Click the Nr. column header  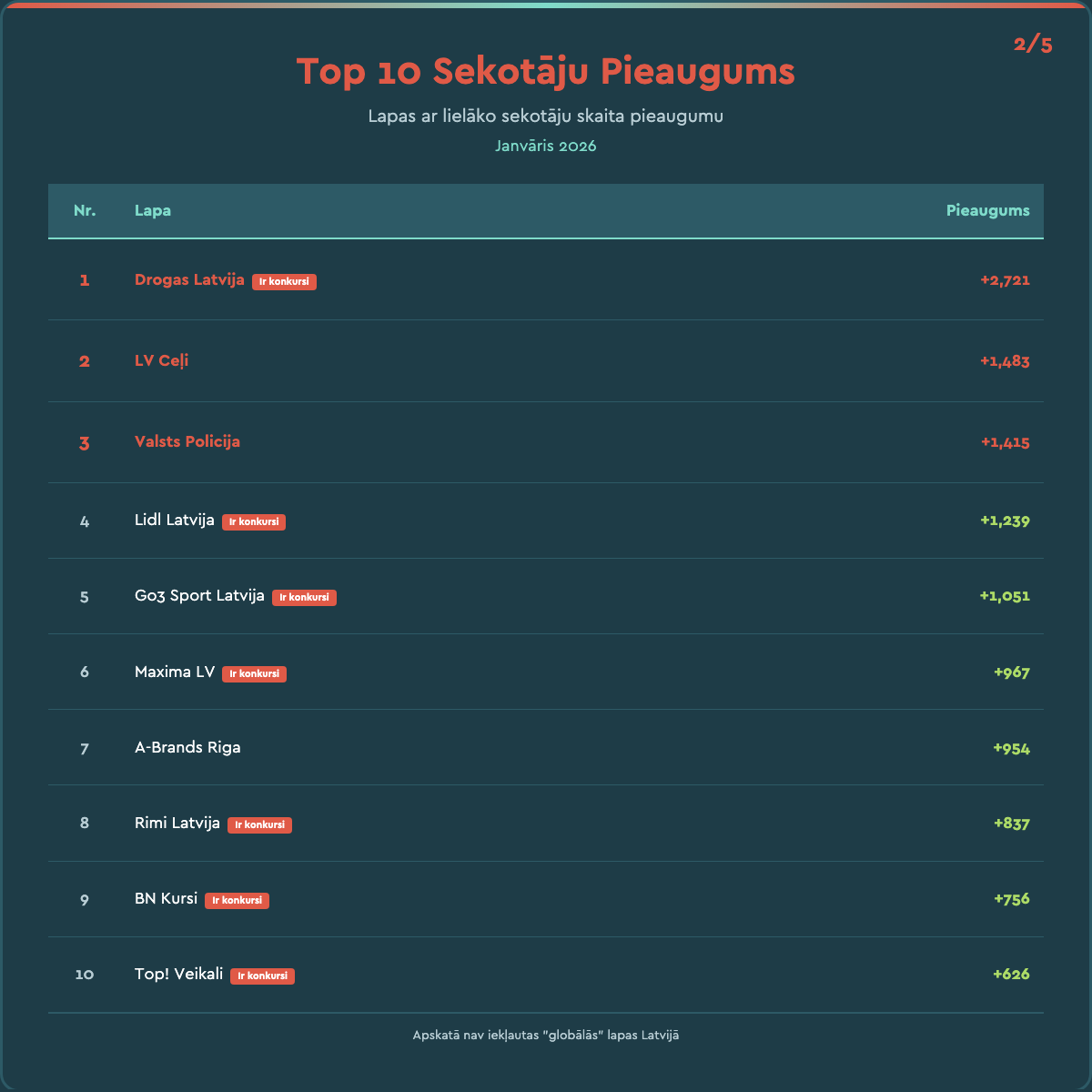point(85,210)
